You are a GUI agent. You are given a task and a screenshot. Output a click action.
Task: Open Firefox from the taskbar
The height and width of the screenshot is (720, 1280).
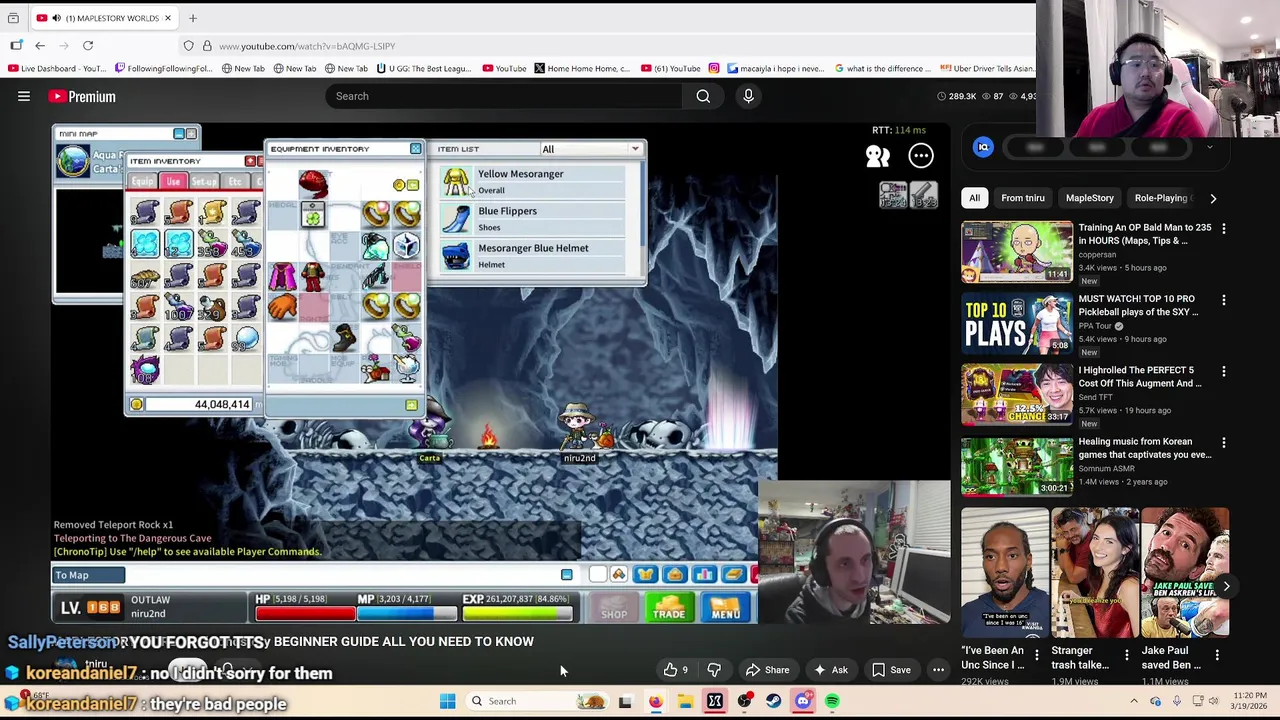click(x=655, y=701)
